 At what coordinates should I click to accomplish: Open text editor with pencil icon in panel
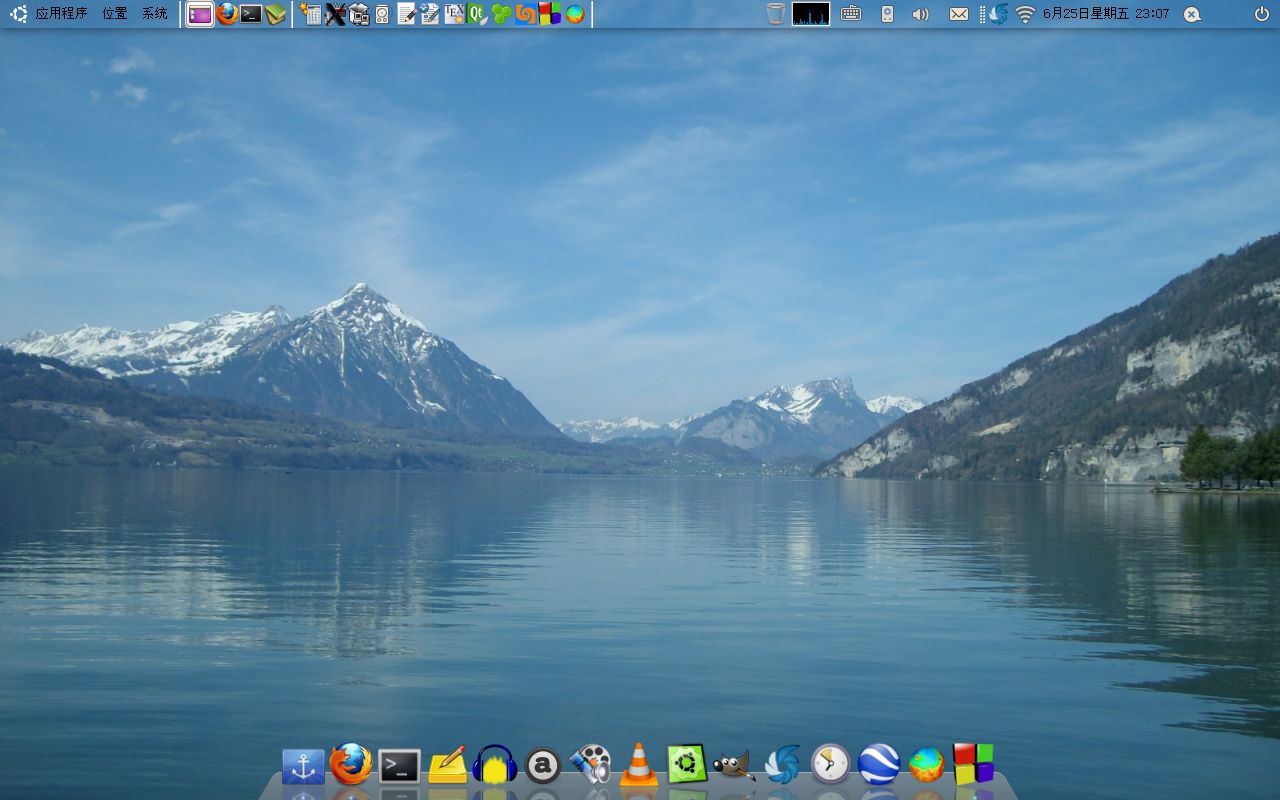tap(406, 14)
